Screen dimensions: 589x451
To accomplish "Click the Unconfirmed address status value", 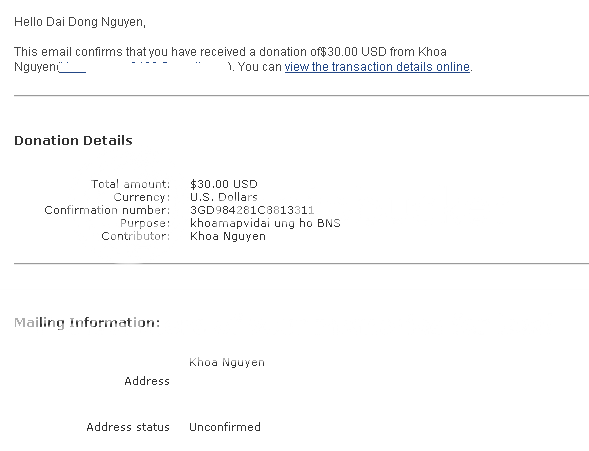I will tap(225, 427).
